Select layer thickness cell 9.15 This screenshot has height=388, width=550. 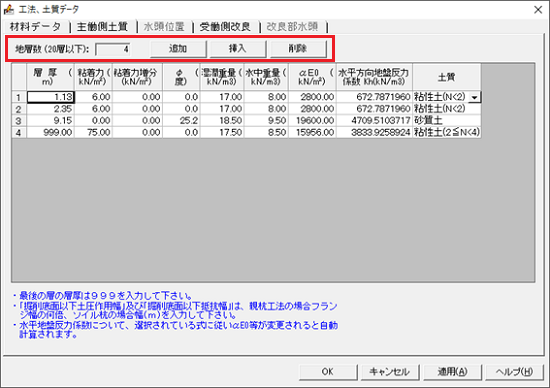[51, 121]
